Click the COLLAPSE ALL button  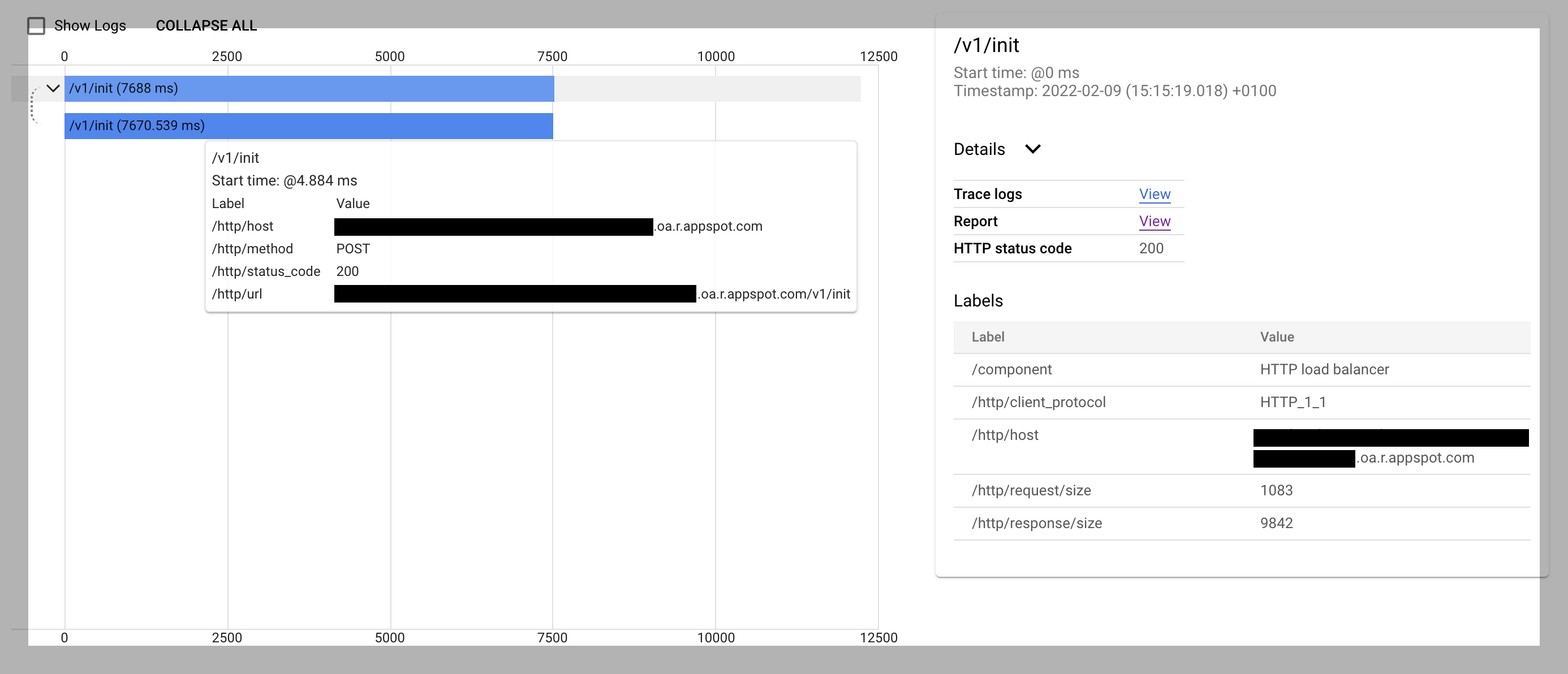[206, 25]
